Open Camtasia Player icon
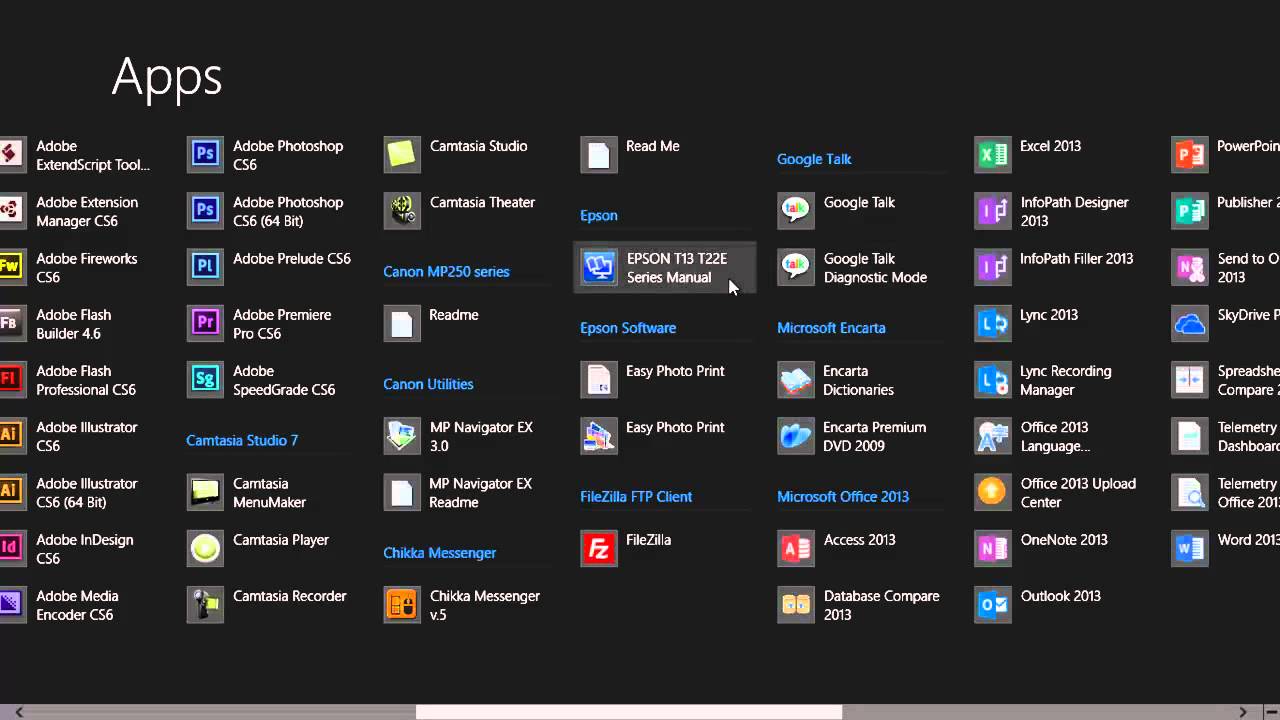 click(205, 548)
